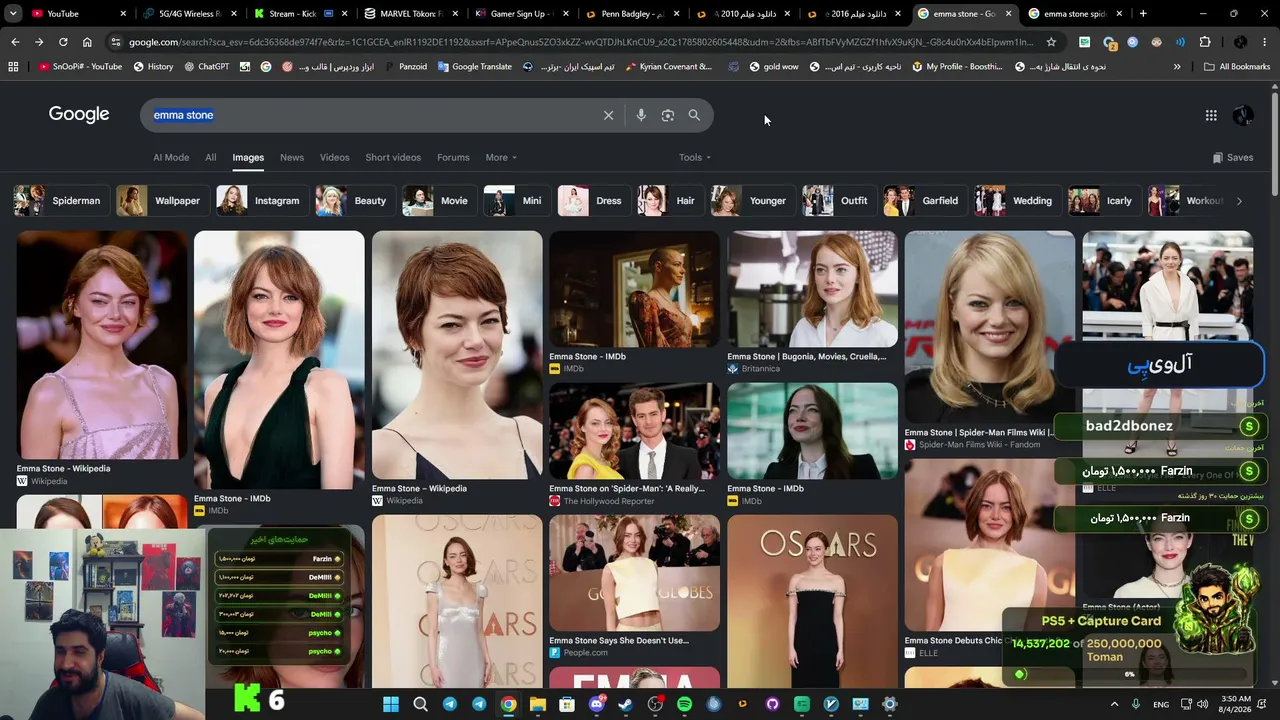Viewport: 1280px width, 720px height.
Task: Open the Google Translate bookmark
Action: click(474, 67)
